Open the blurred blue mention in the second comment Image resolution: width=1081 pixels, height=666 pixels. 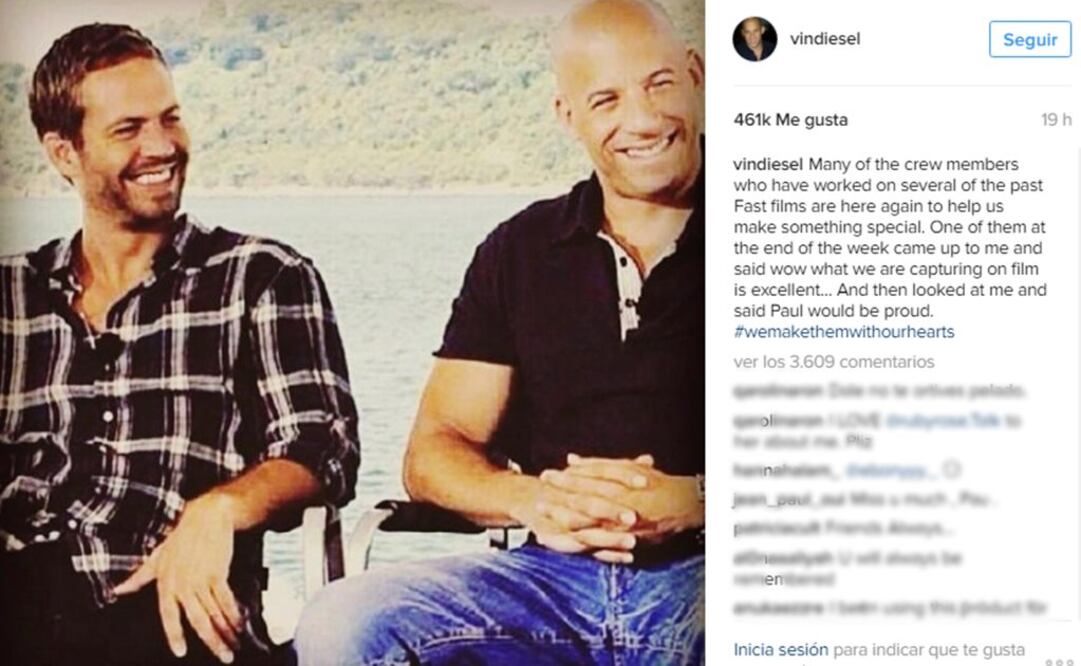[942, 421]
